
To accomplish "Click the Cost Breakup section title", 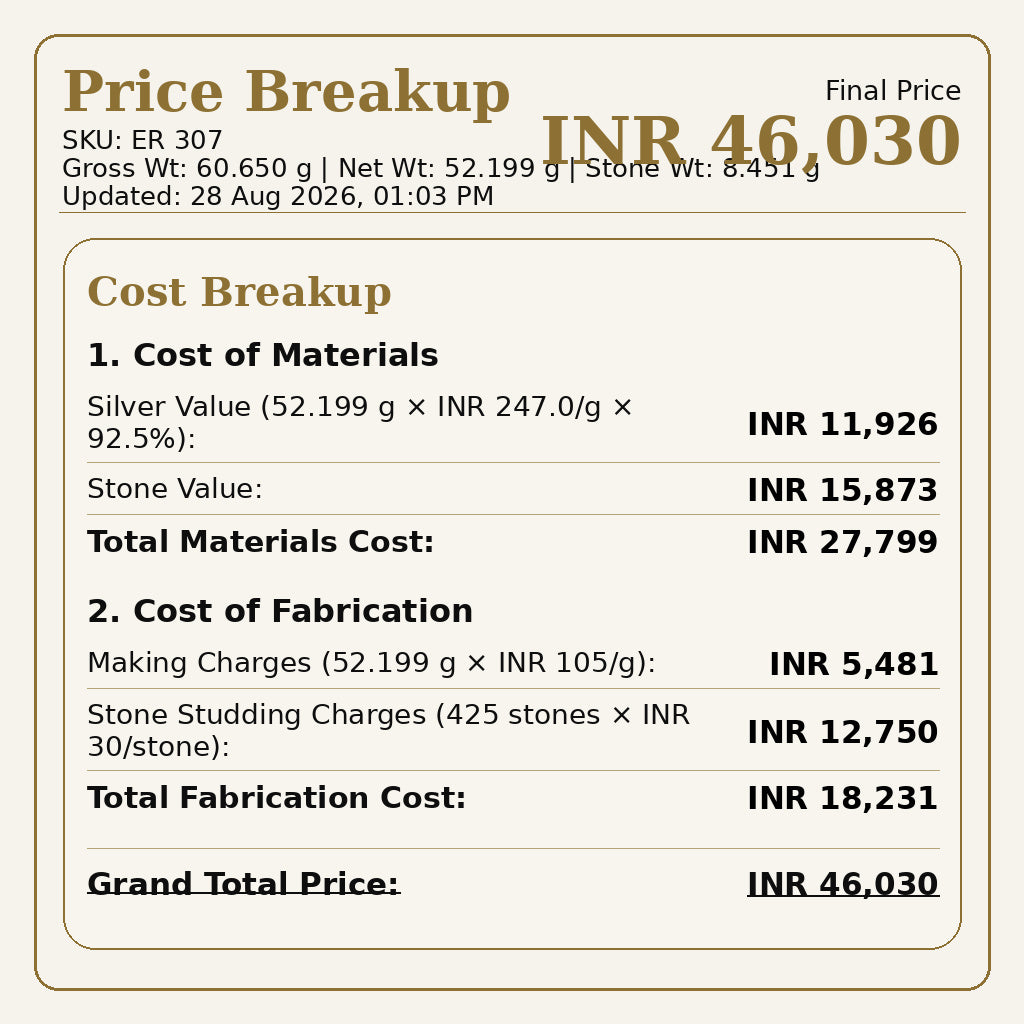I will (239, 291).
